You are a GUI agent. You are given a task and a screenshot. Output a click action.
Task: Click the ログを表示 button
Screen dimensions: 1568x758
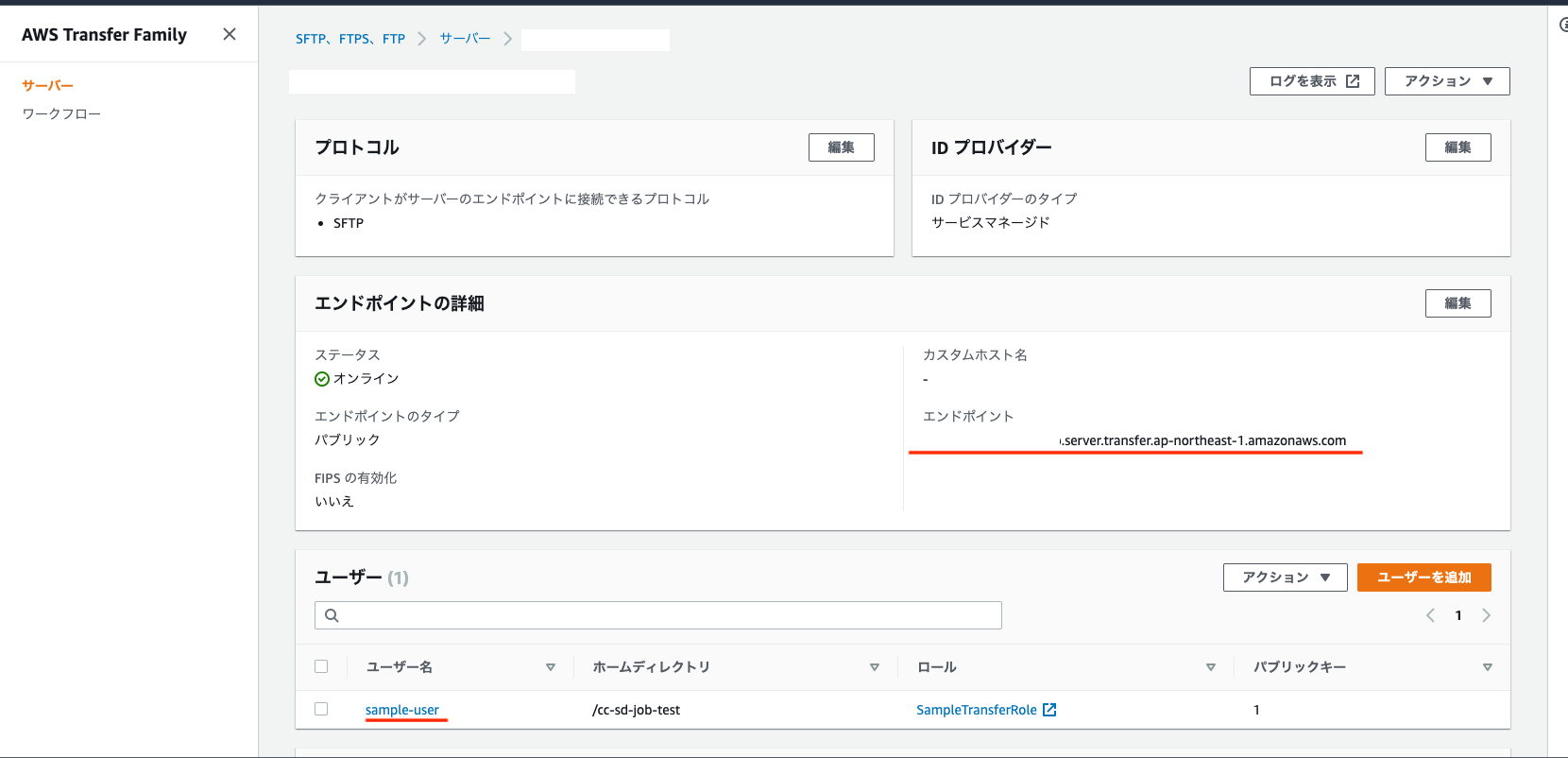coord(1312,81)
